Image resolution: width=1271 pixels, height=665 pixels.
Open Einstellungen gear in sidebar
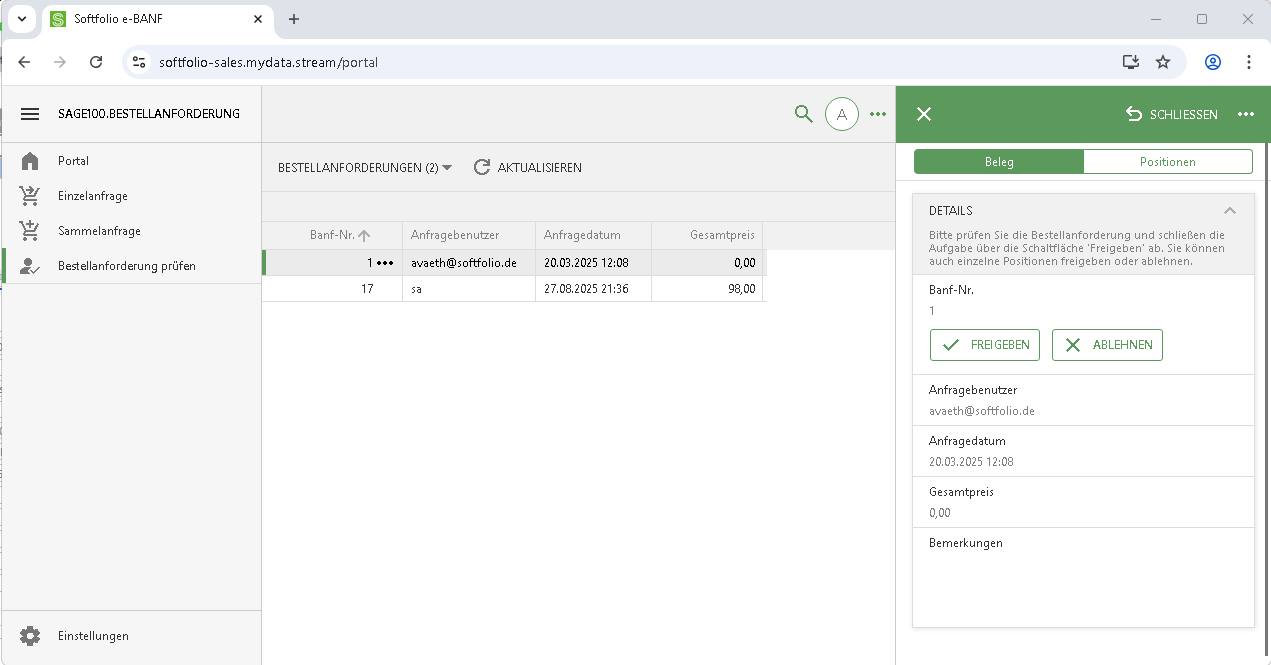pos(30,636)
